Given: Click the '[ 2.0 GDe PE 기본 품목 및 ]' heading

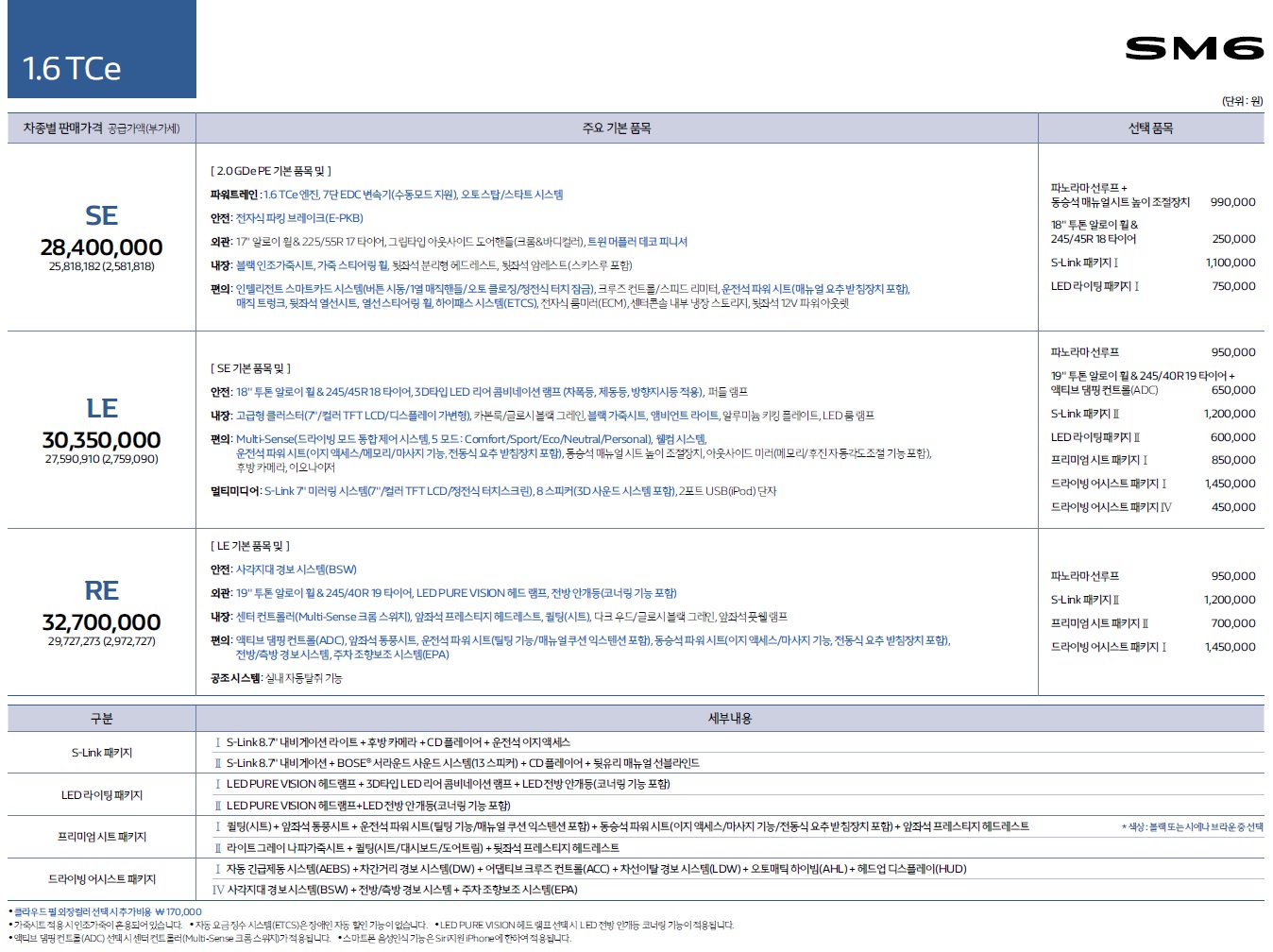Looking at the screenshot, I should click(x=270, y=171).
